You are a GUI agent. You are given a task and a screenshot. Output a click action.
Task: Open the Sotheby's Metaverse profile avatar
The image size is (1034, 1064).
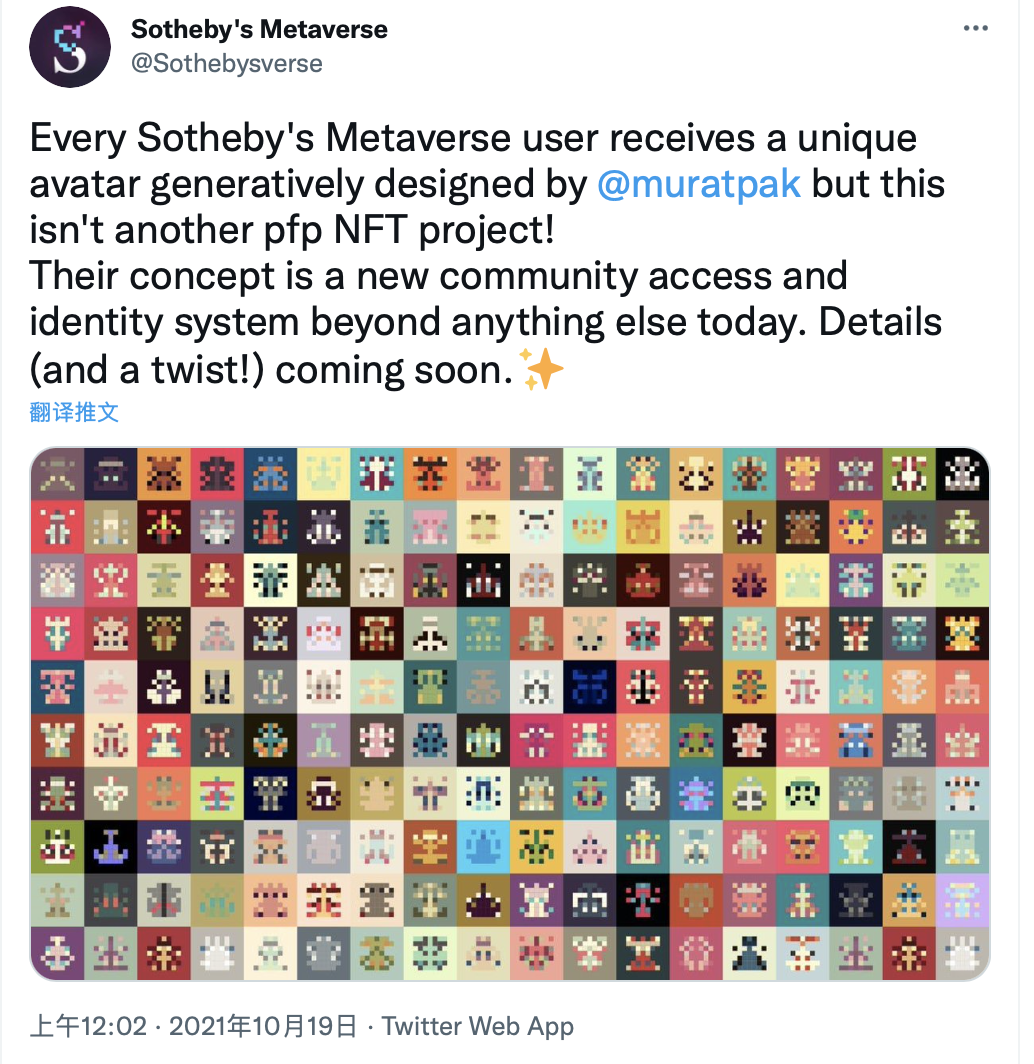[x=69, y=47]
